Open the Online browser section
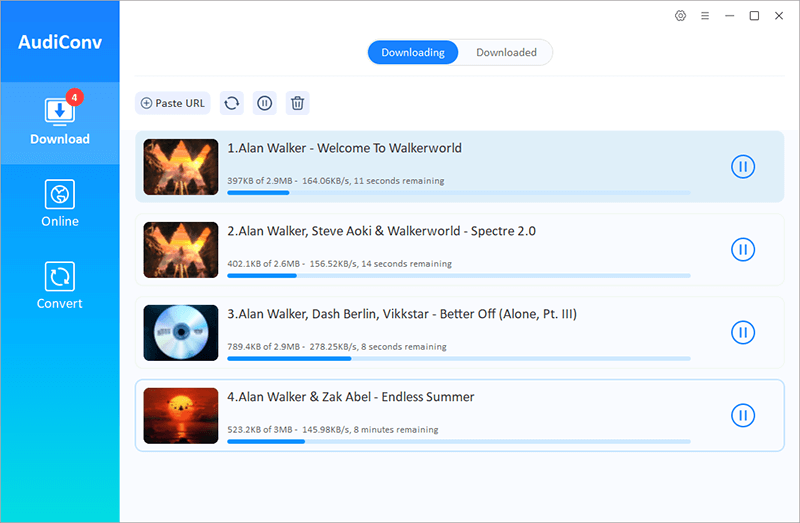Screen dimensions: 800x523 [x=60, y=203]
